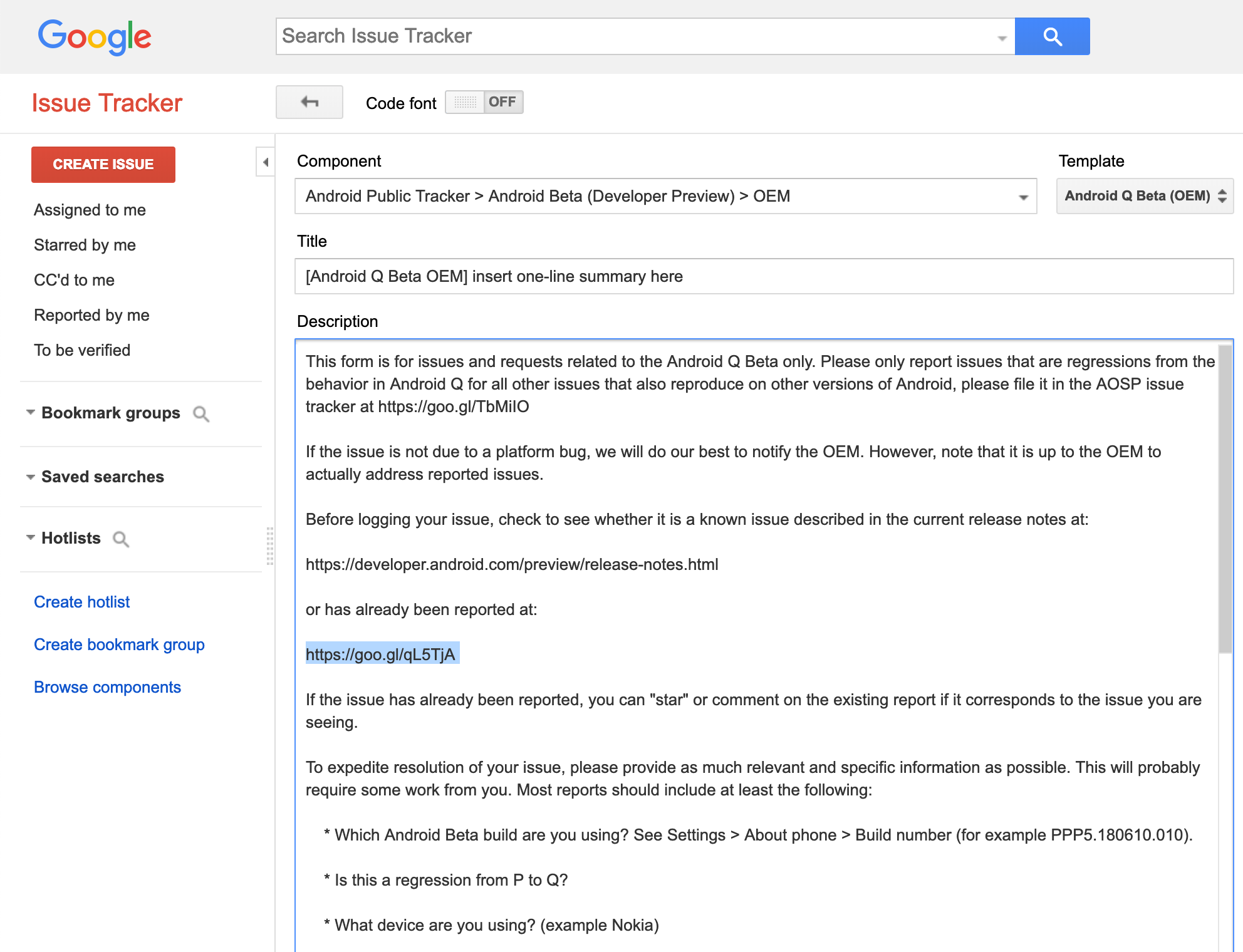Image resolution: width=1243 pixels, height=952 pixels.
Task: Click the blue search magnifier button
Action: point(1052,36)
